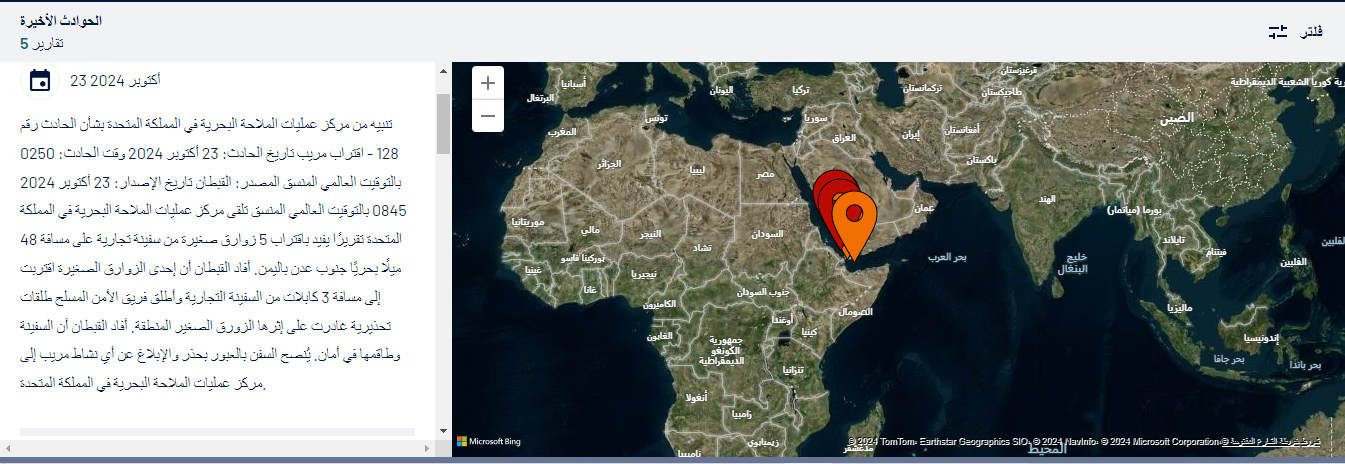Click the عمان label on the map
Screen dimensions: 1345x464
(923, 208)
